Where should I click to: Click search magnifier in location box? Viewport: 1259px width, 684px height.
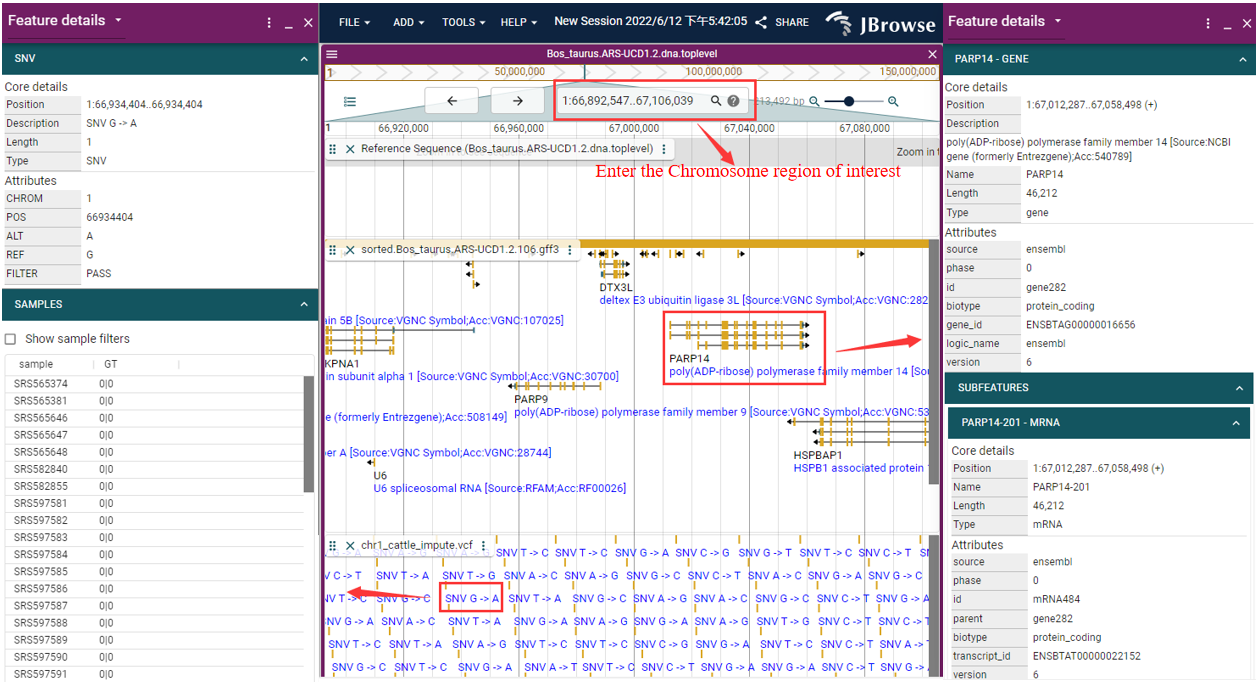coord(716,101)
